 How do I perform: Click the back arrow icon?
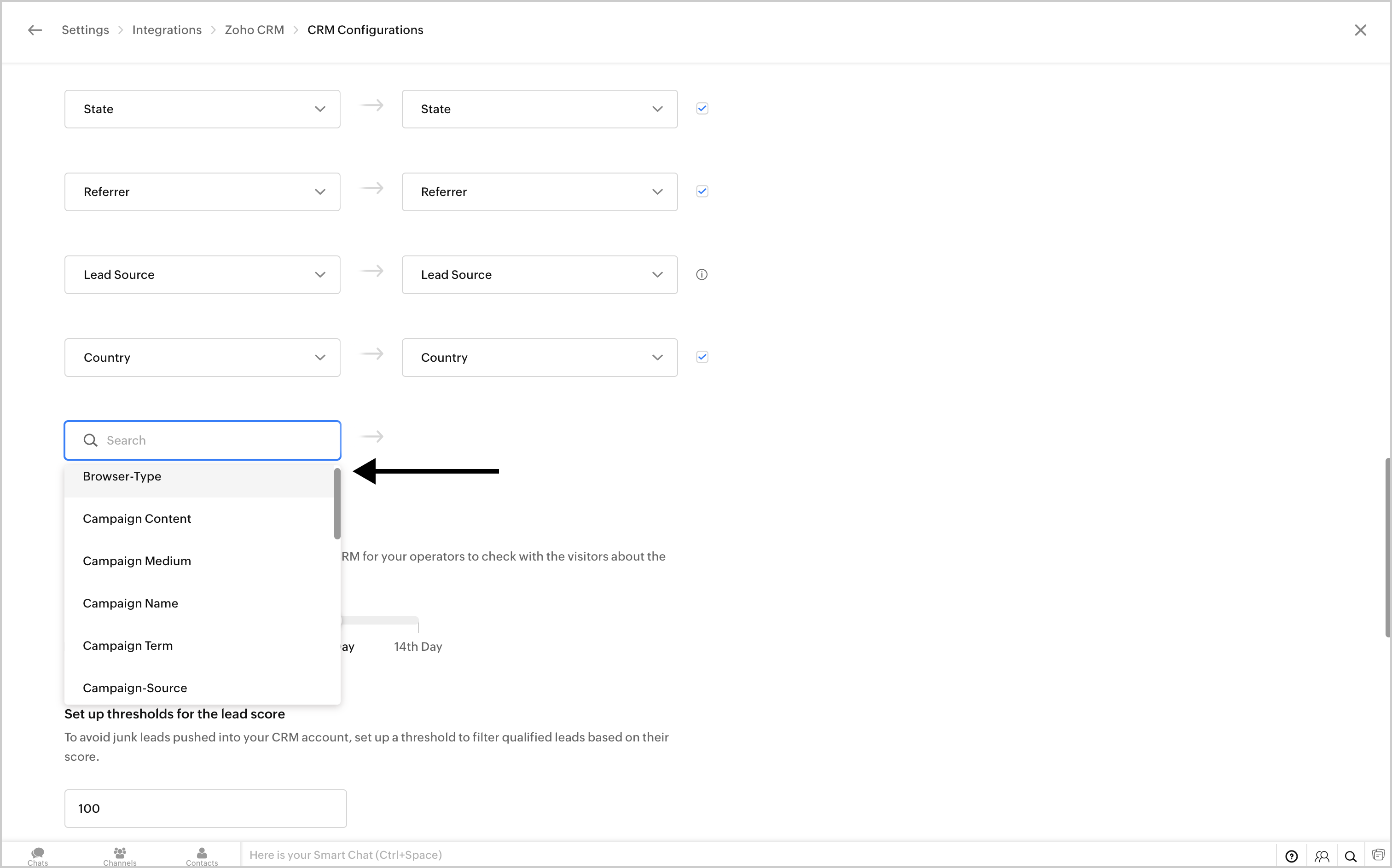pos(35,30)
